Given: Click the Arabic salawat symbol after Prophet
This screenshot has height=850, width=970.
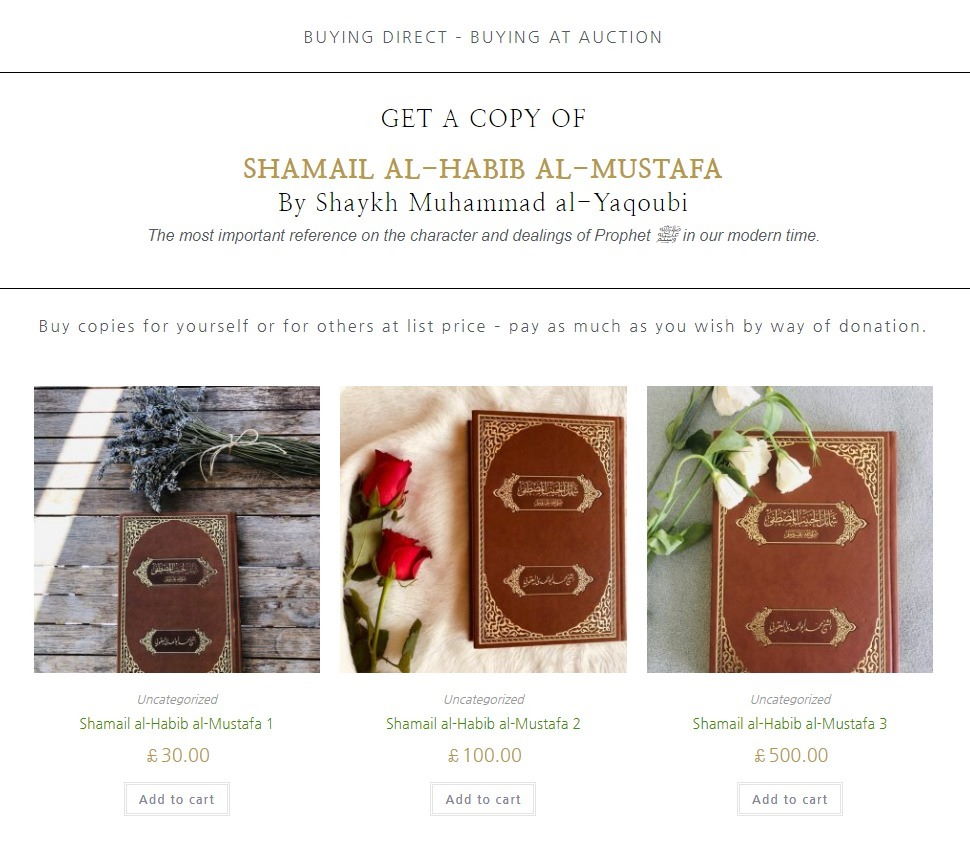Looking at the screenshot, I should pyautogui.click(x=667, y=235).
